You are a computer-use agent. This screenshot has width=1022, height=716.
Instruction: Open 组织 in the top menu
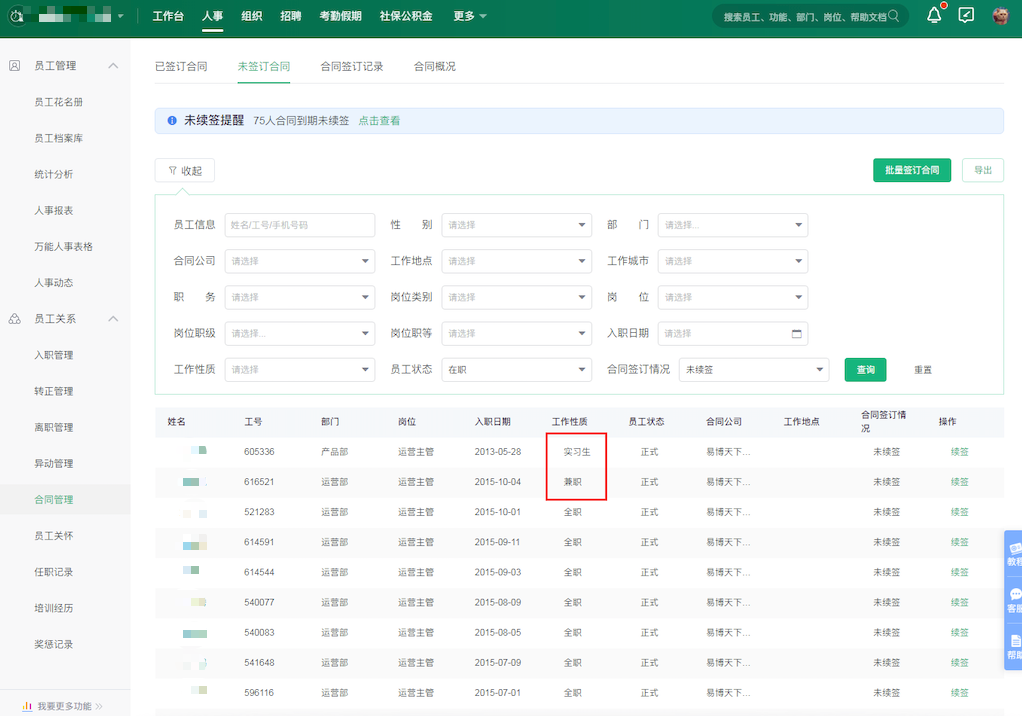point(252,16)
